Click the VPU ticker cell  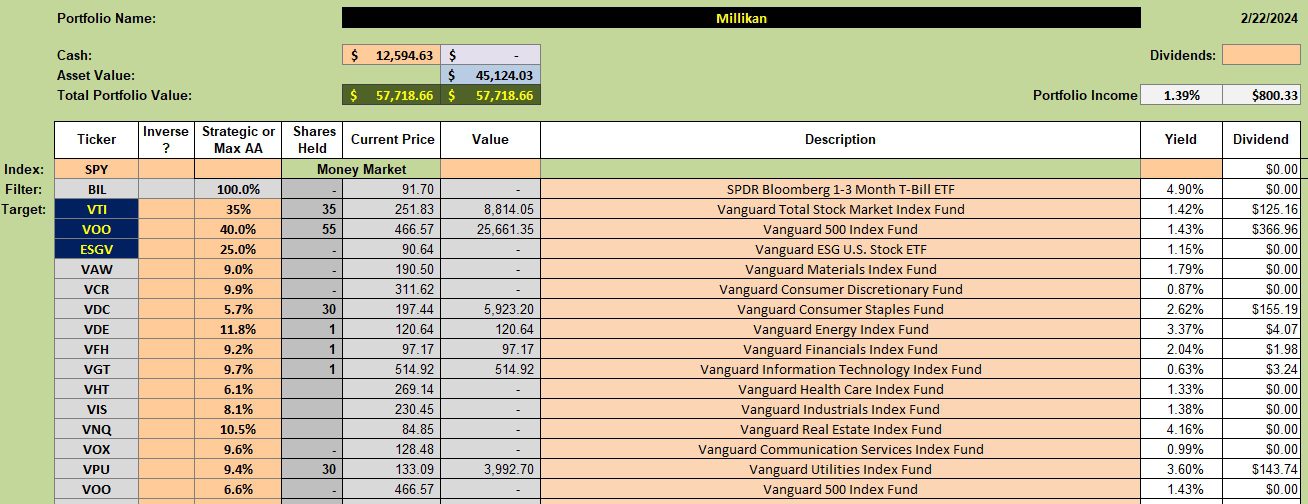point(96,469)
